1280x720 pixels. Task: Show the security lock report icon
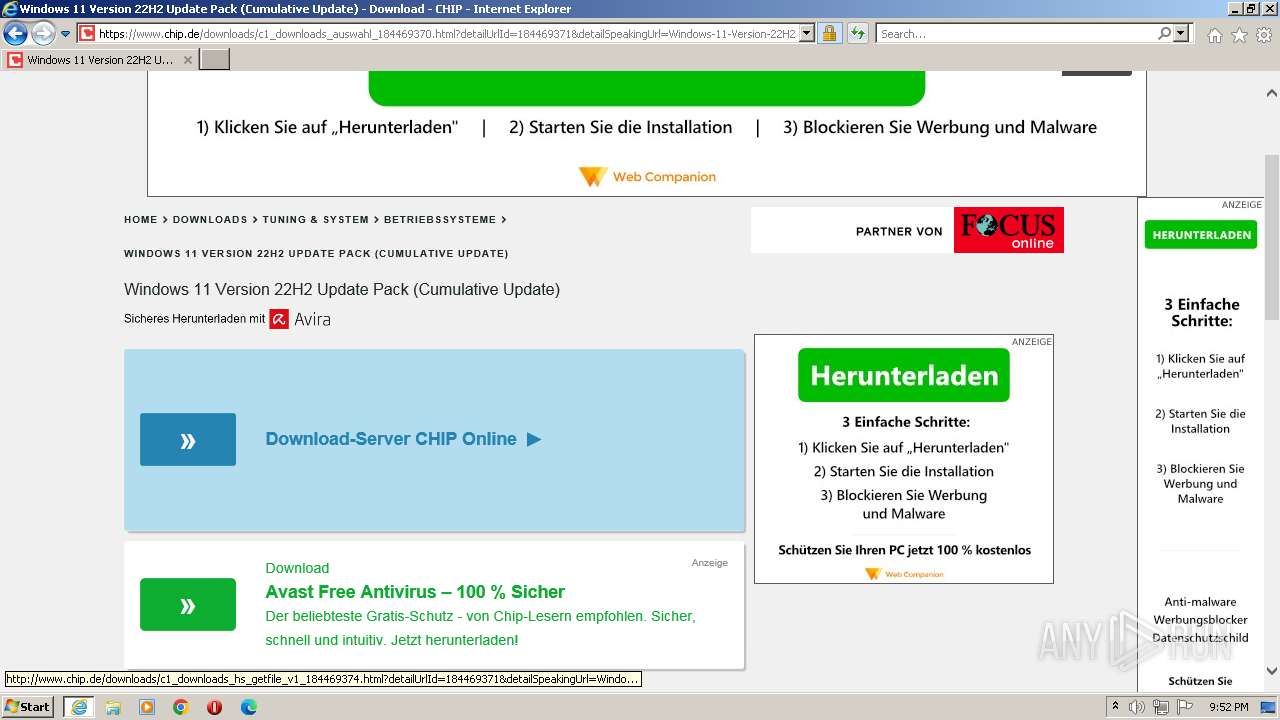click(x=829, y=34)
